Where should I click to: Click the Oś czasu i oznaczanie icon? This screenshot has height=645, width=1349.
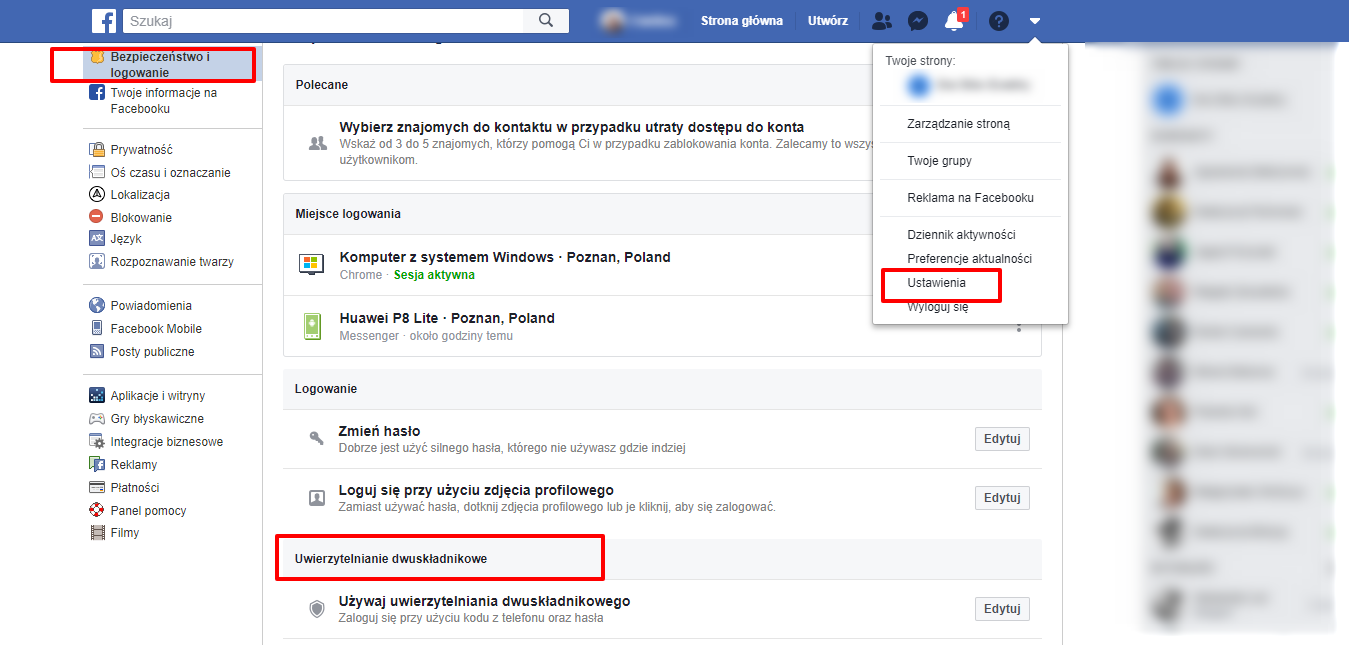pyautogui.click(x=97, y=172)
